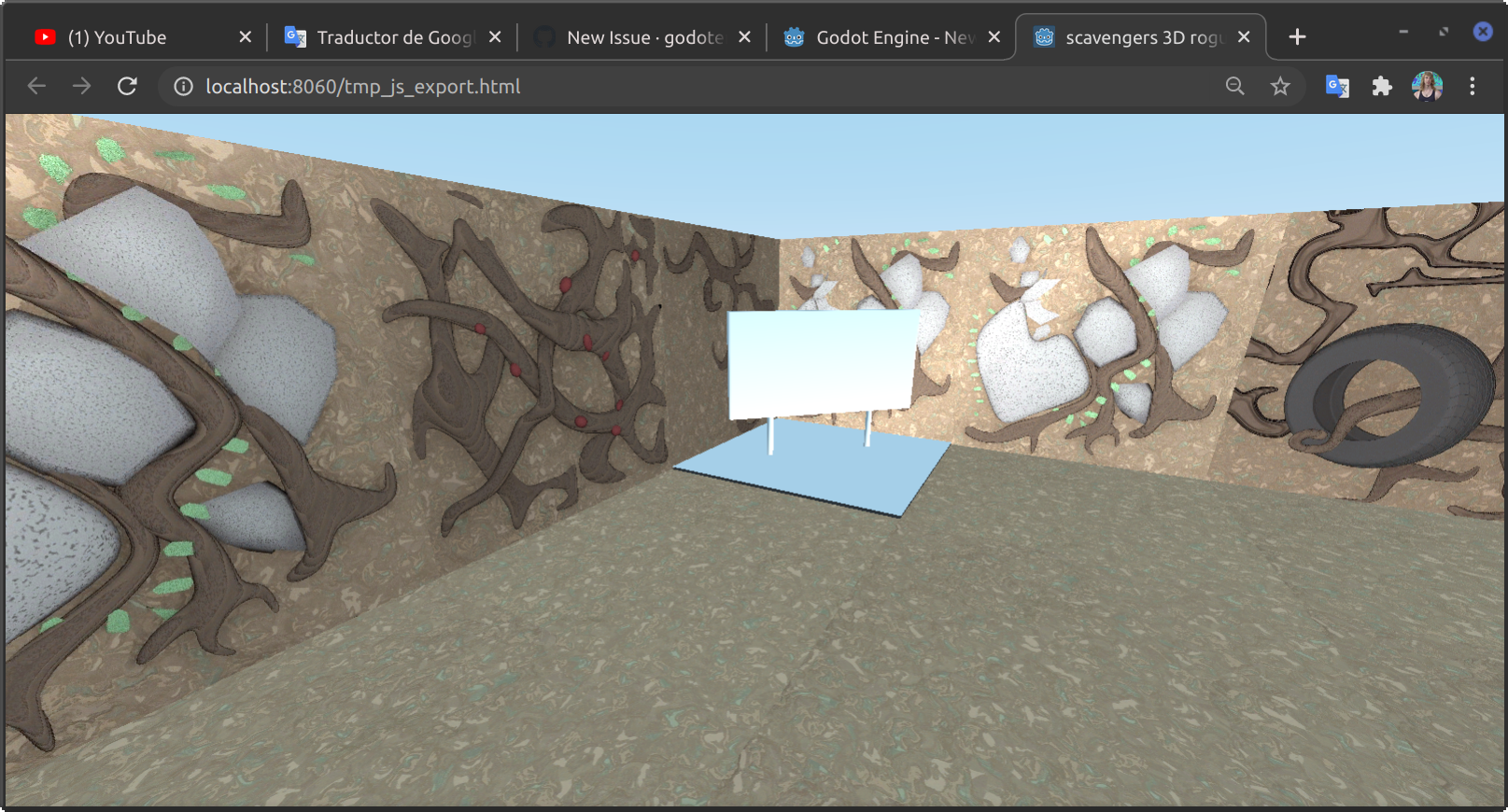1508x812 pixels.
Task: Close the scavengers 3D tab
Action: pos(1244,37)
